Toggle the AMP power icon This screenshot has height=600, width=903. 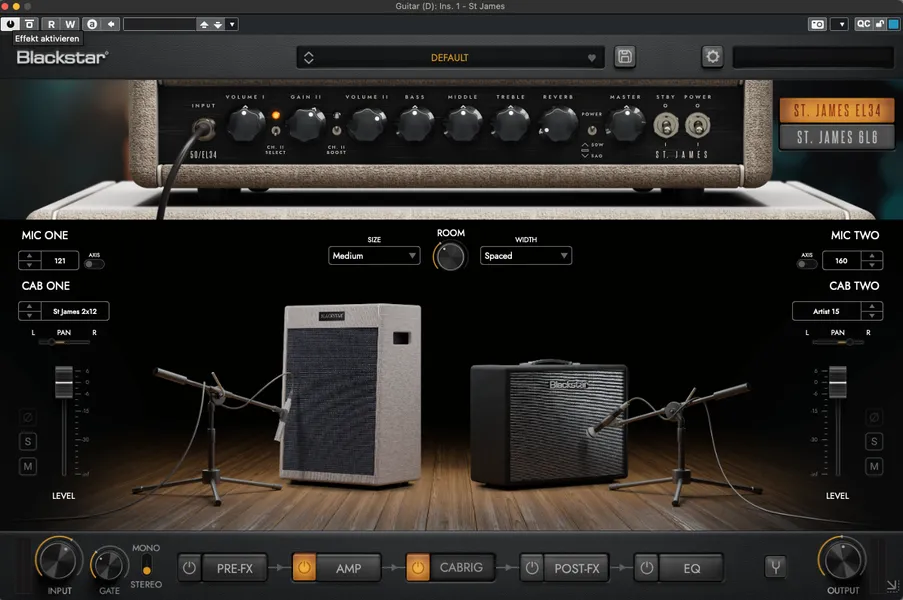(x=304, y=568)
